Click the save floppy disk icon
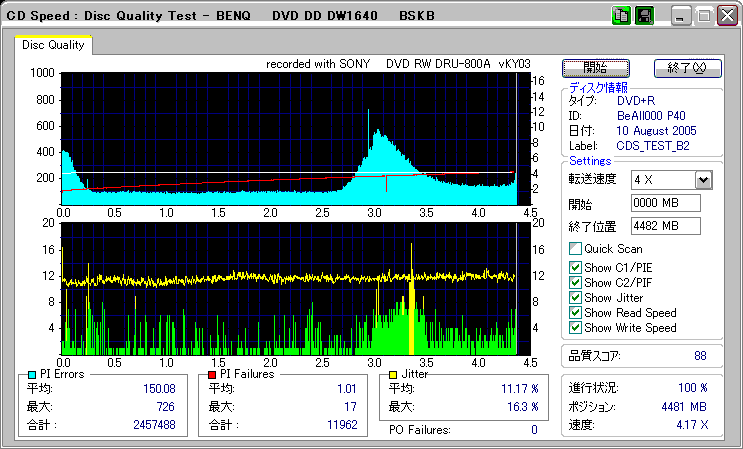This screenshot has height=449, width=743. click(644, 16)
